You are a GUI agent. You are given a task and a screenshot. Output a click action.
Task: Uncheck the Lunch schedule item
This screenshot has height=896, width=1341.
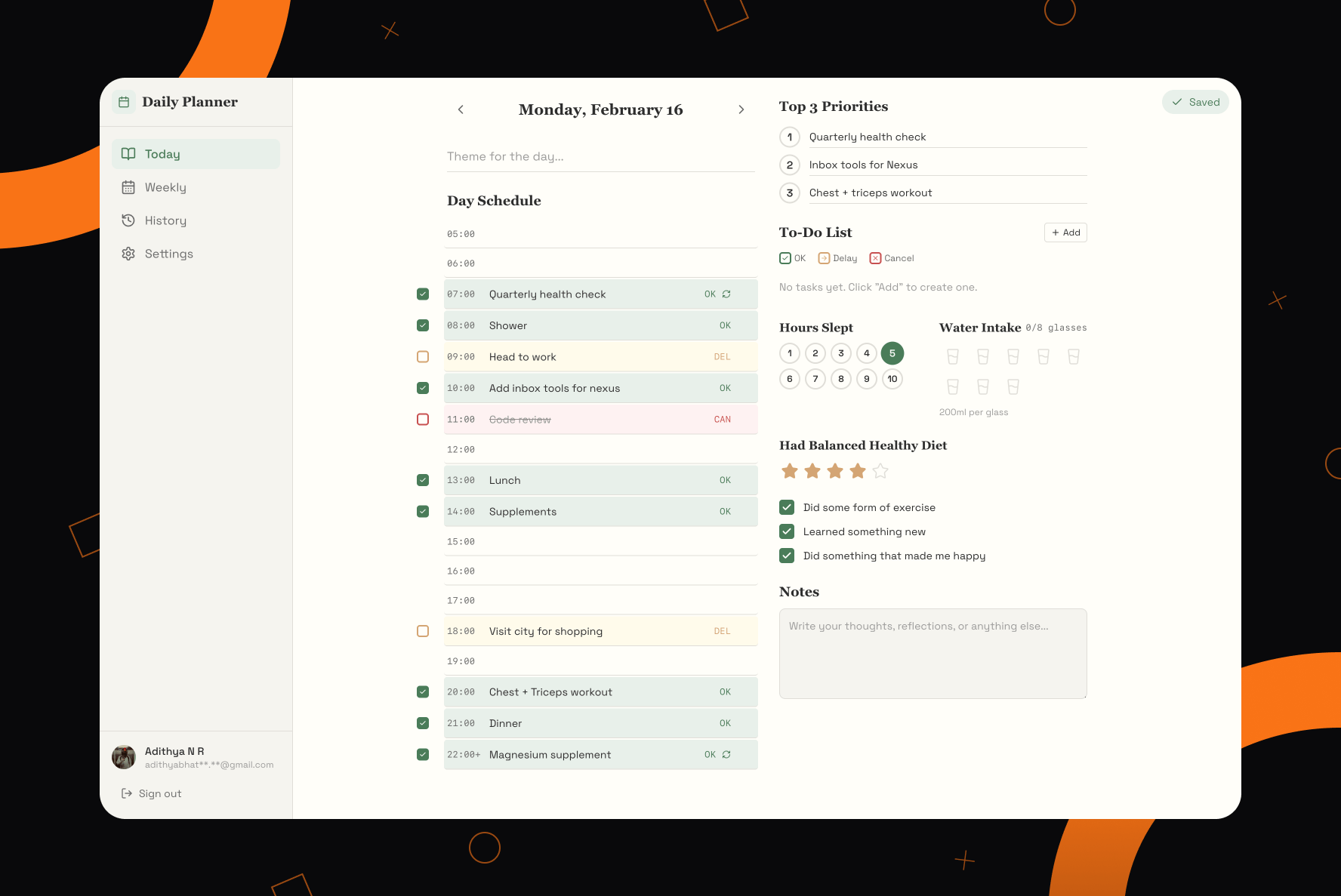coord(423,480)
